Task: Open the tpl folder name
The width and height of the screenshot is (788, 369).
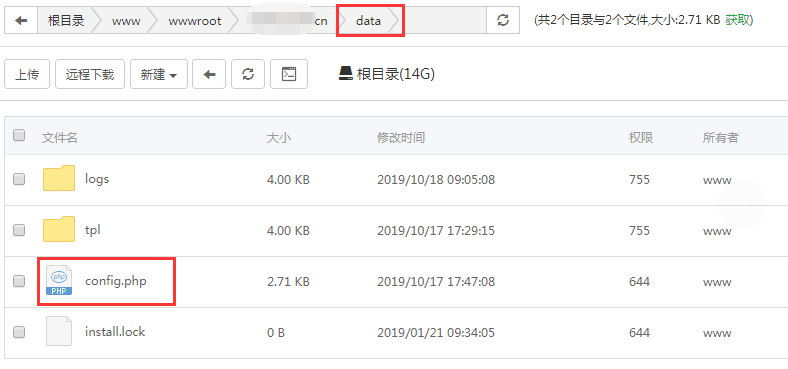Action: point(93,230)
